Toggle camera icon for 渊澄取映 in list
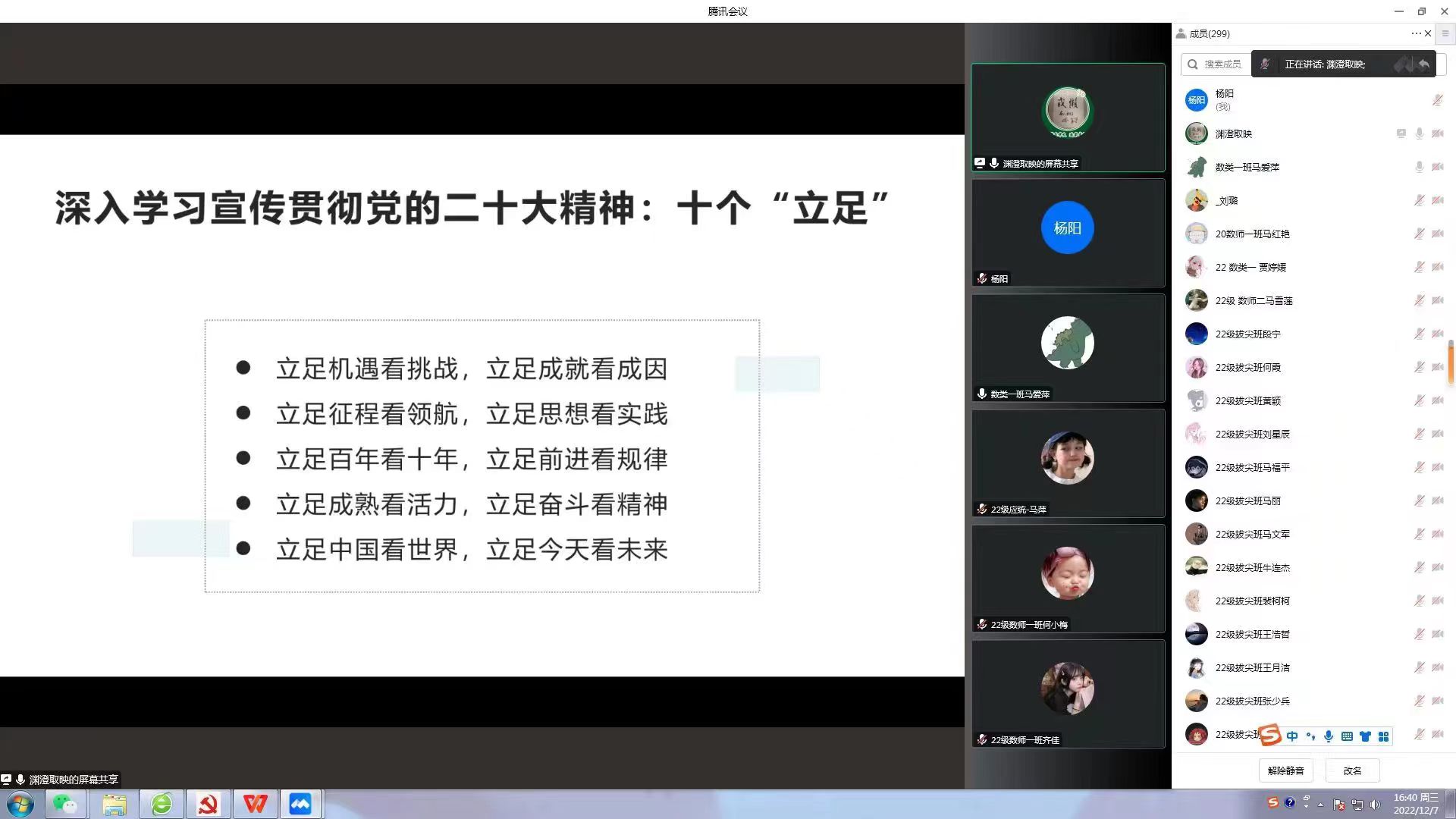Screen dimensions: 1456x819 click(1437, 133)
